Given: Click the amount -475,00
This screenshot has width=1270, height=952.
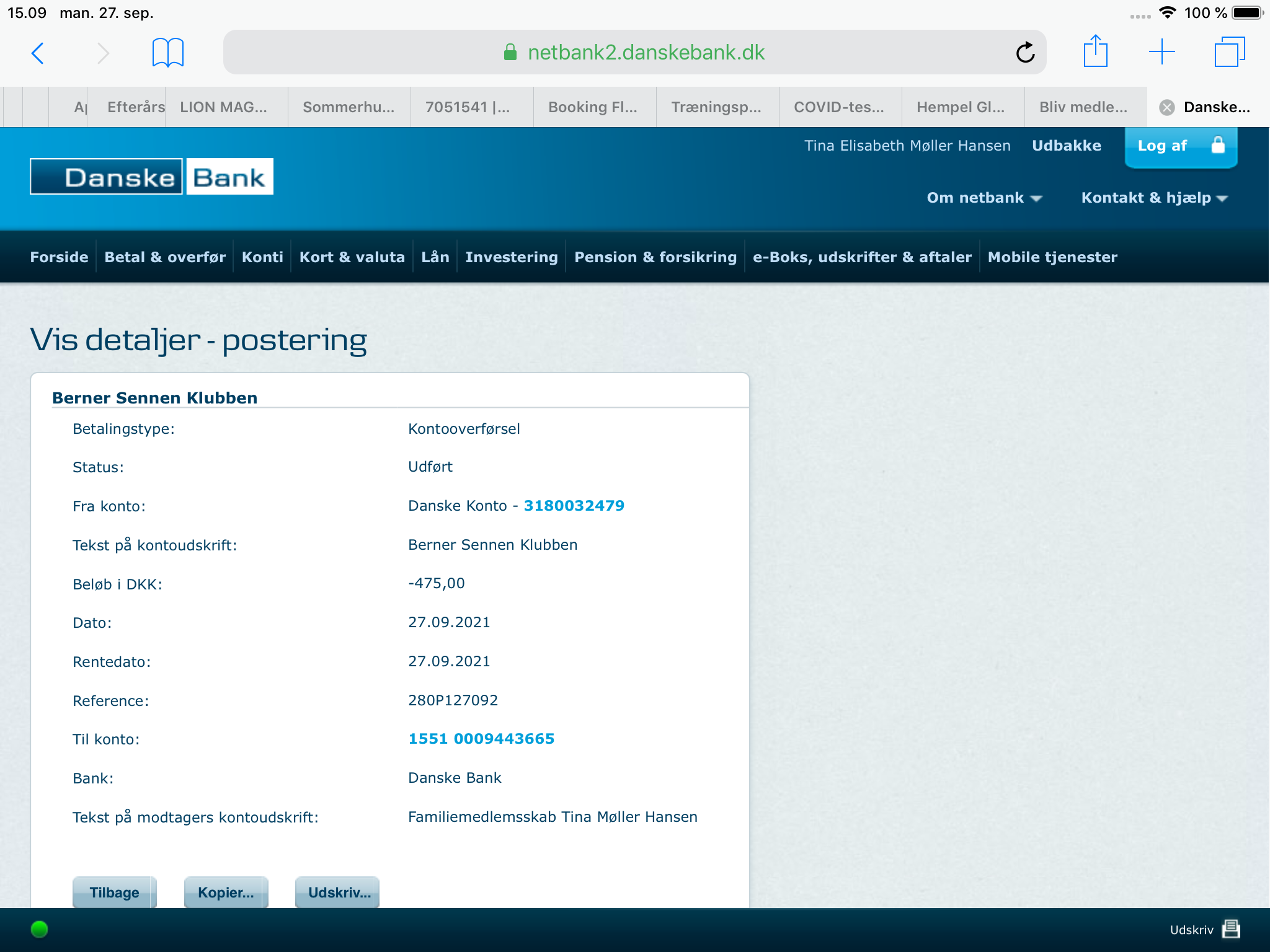Looking at the screenshot, I should [x=437, y=583].
